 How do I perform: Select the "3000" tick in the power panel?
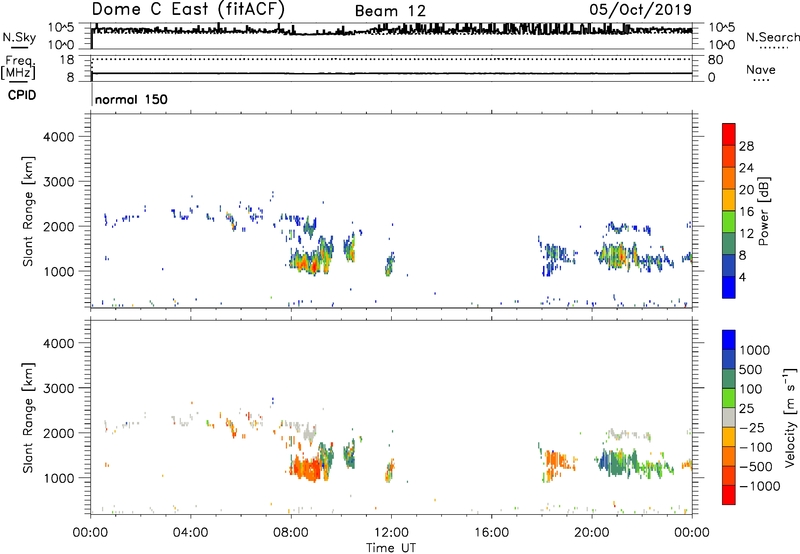59,182
